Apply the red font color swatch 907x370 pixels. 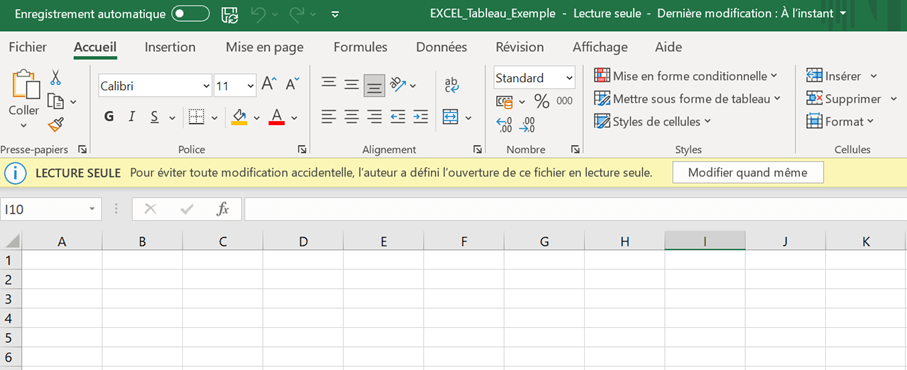(x=276, y=117)
